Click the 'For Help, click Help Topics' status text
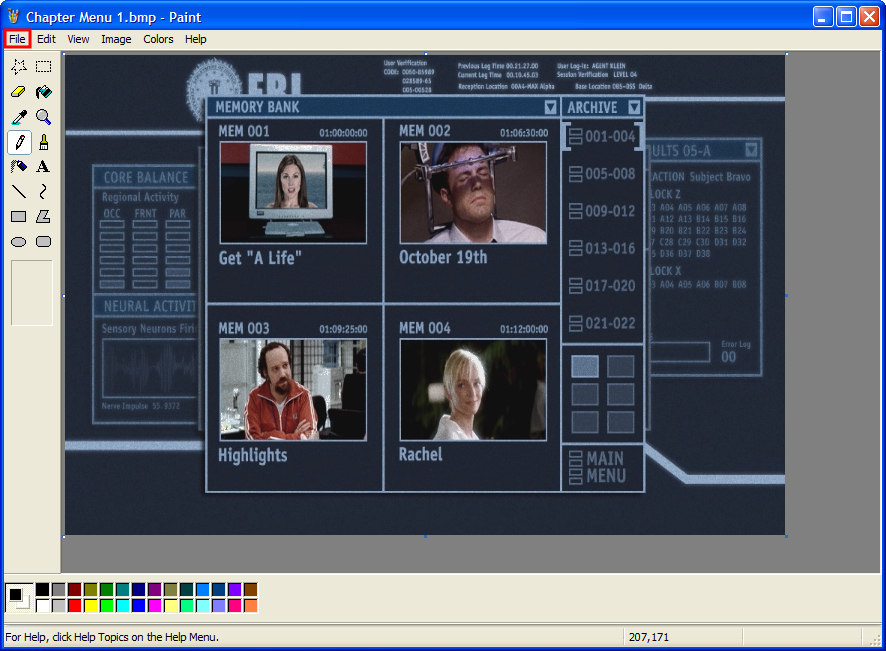This screenshot has width=886, height=651. [x=112, y=637]
